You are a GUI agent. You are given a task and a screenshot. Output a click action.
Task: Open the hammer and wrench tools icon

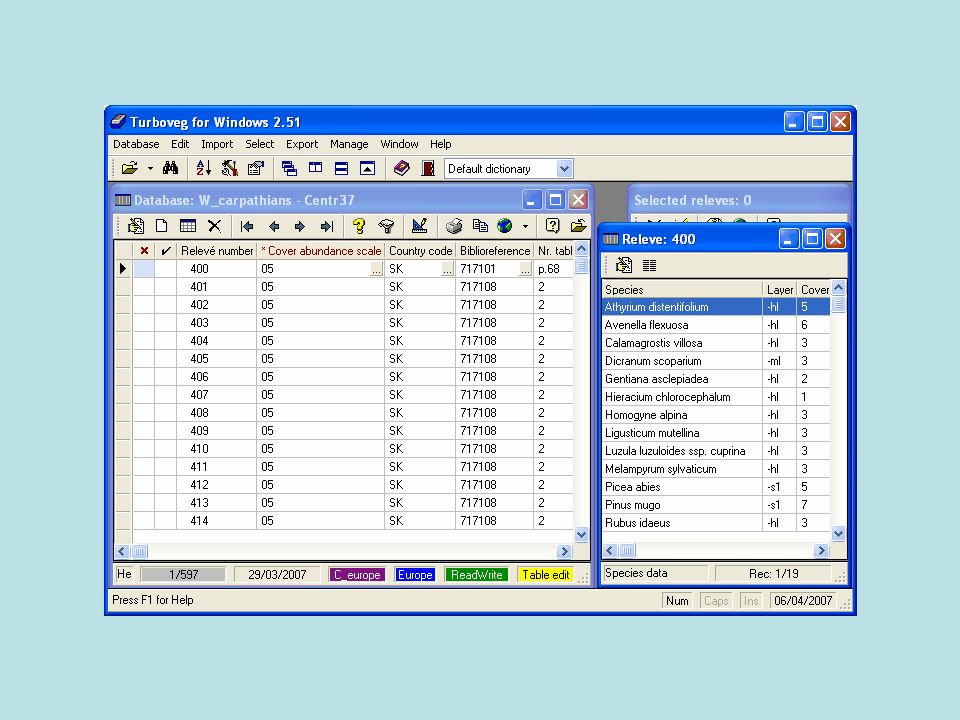(230, 168)
